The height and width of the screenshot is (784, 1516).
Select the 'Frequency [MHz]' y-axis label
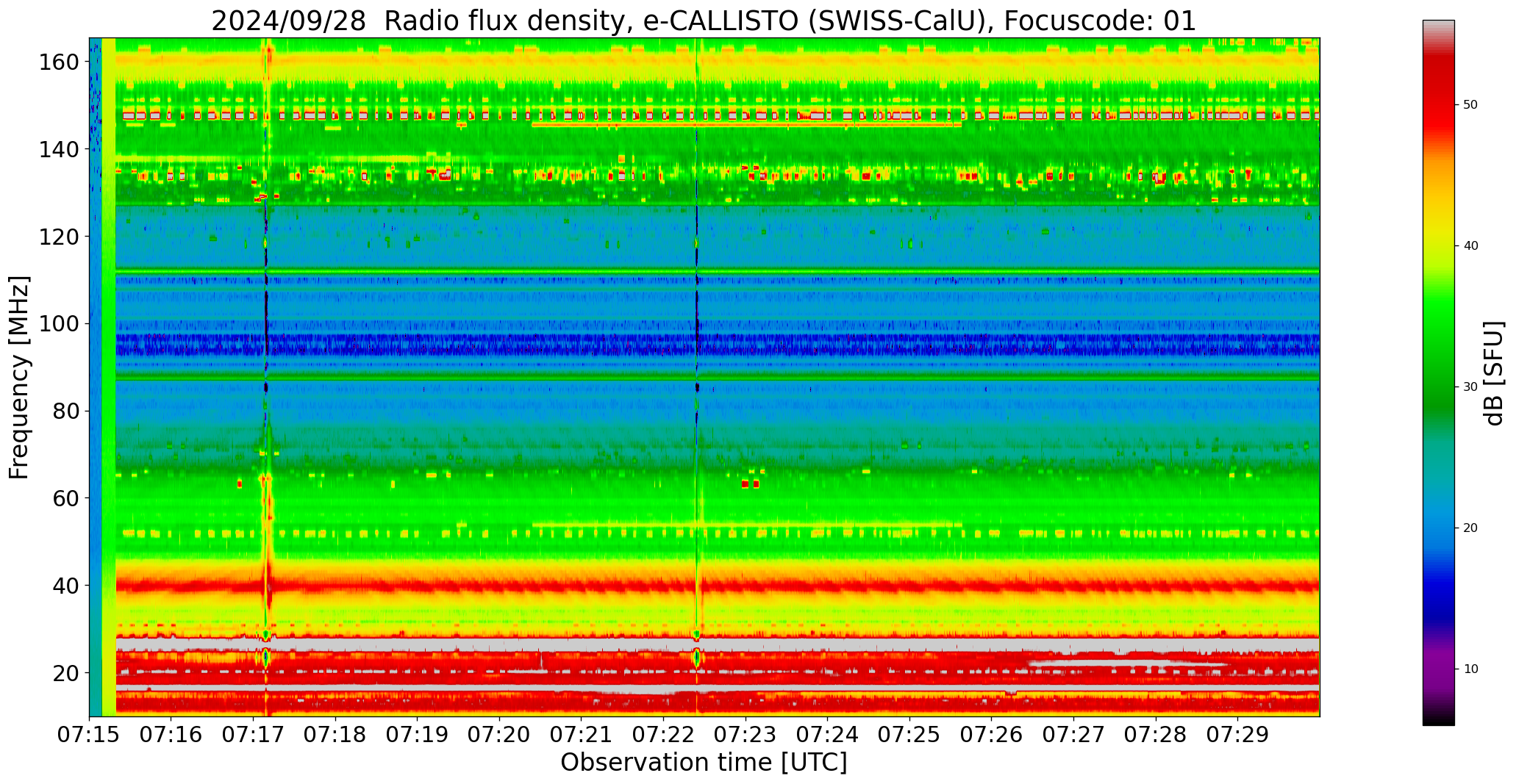coord(19,378)
